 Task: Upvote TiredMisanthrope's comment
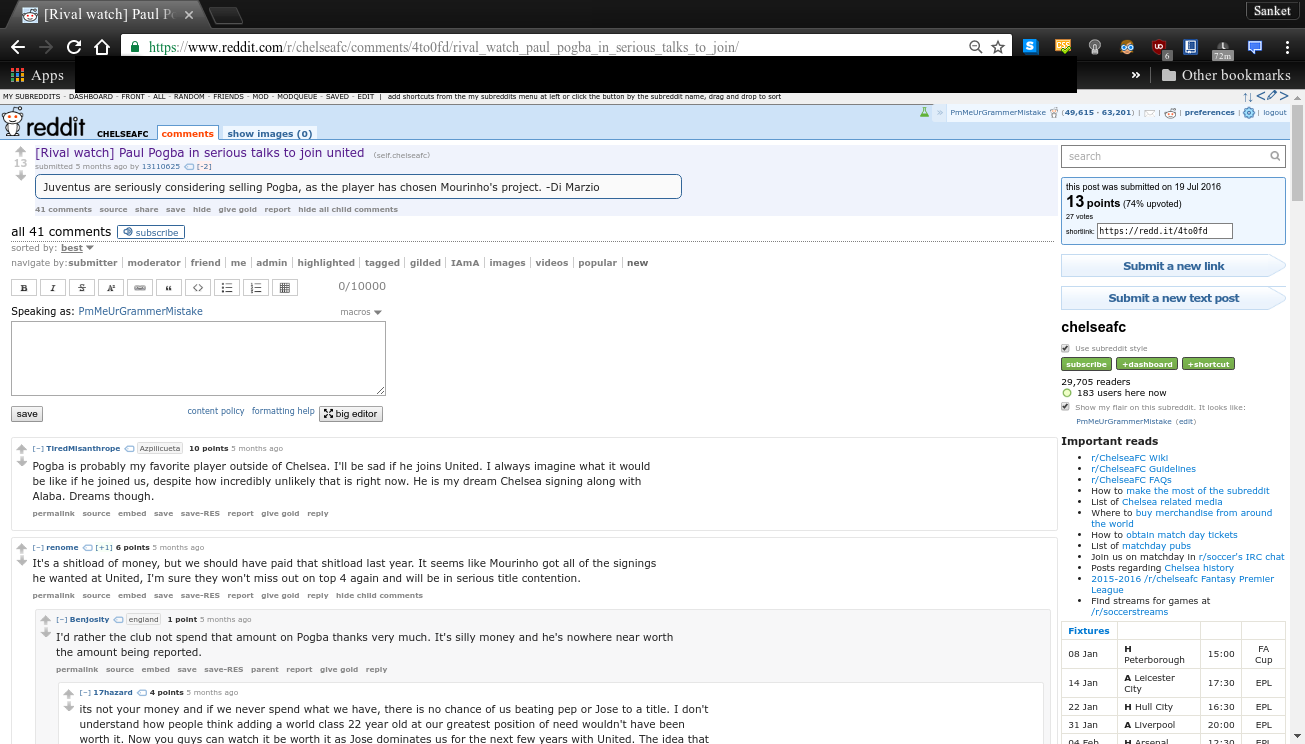pyautogui.click(x=22, y=449)
